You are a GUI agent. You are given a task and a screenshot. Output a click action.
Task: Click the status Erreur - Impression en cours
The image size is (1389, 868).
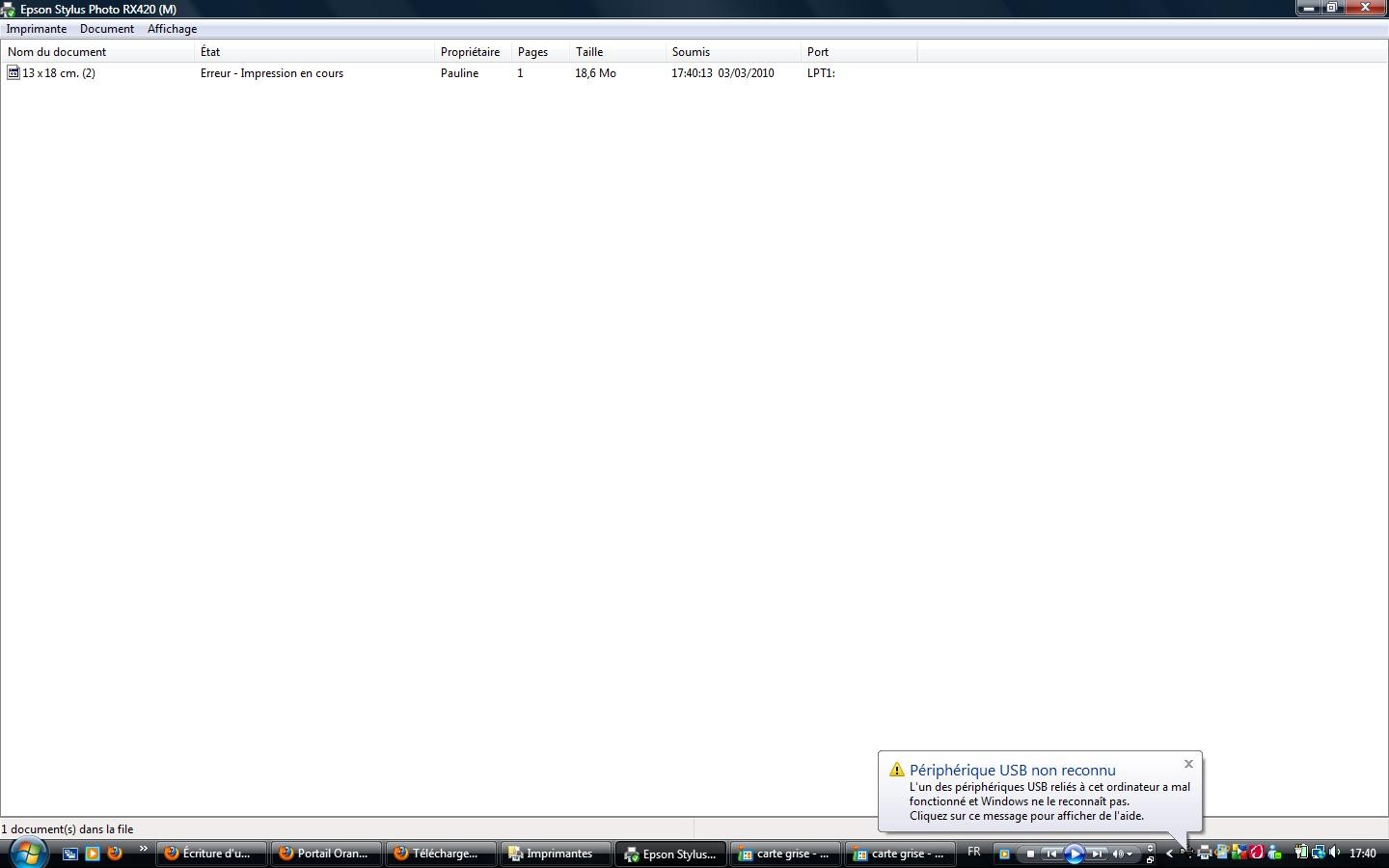(272, 73)
